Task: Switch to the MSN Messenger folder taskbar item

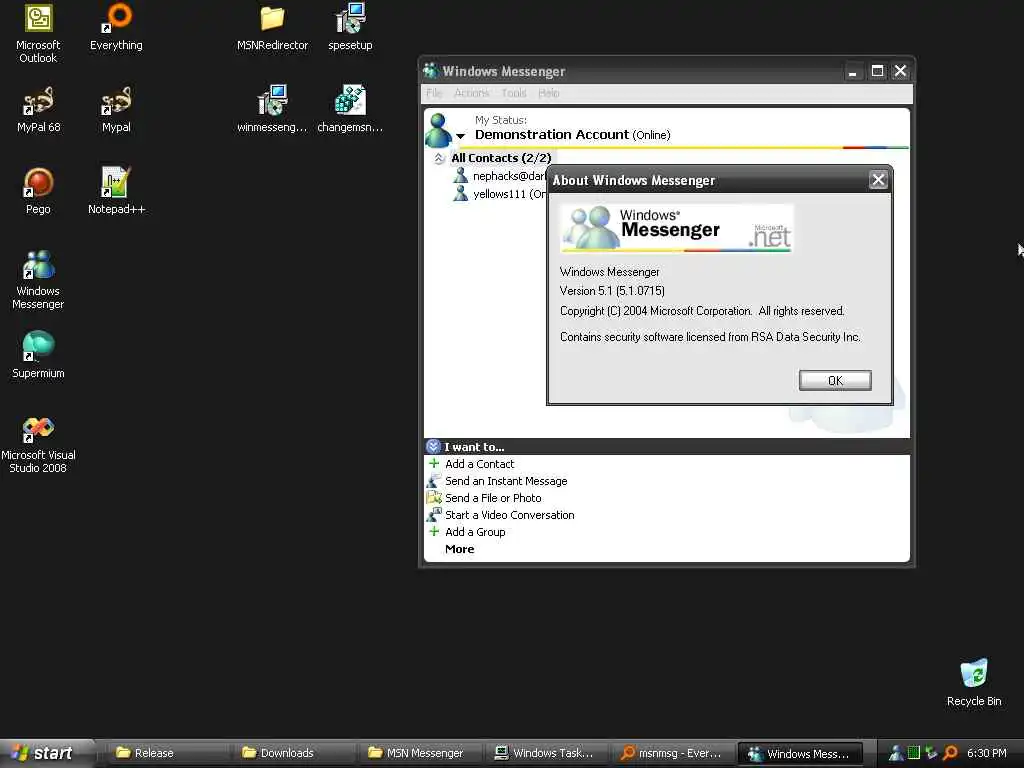Action: (421, 753)
